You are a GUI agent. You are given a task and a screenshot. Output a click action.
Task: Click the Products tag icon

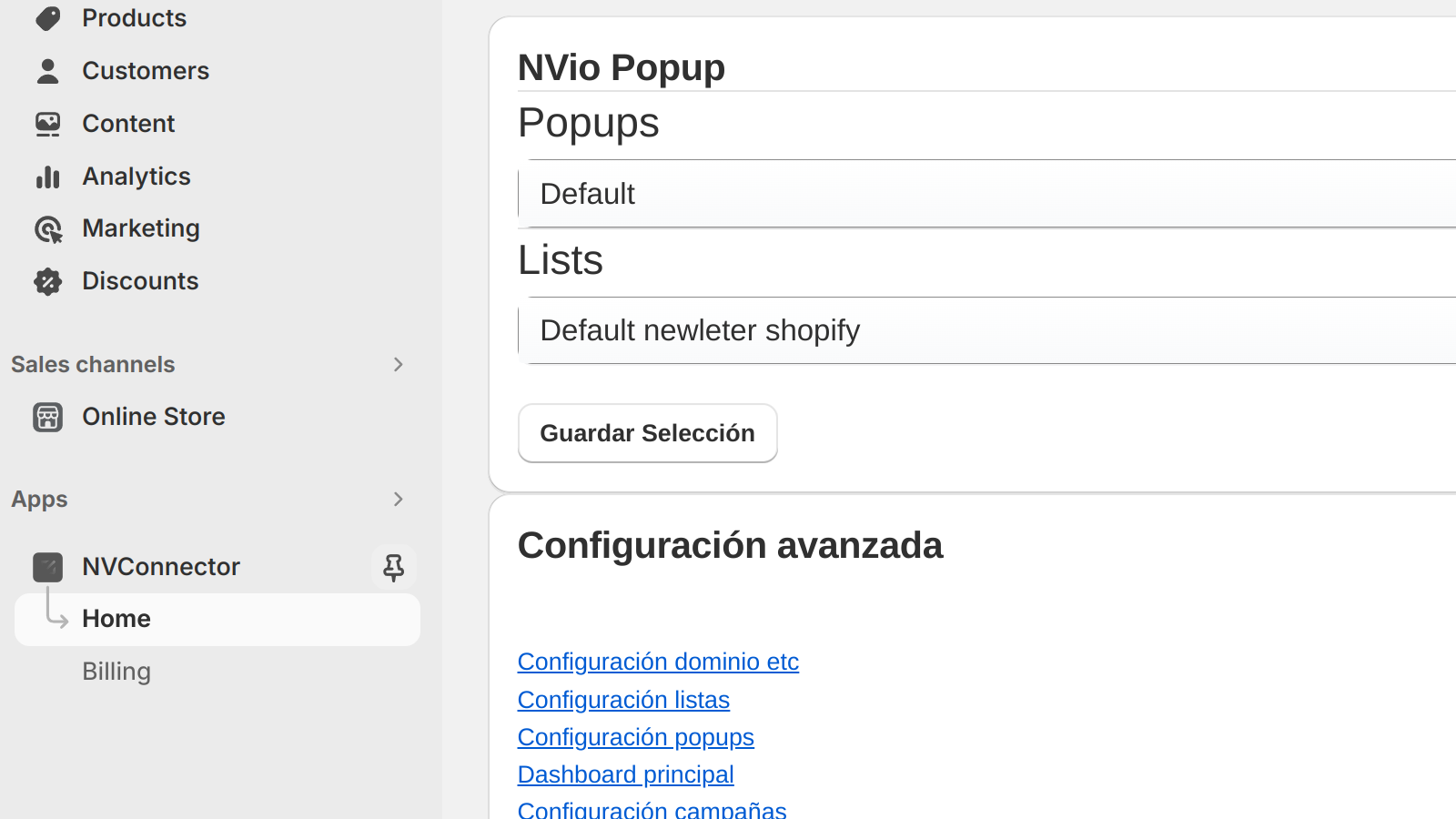click(x=48, y=18)
